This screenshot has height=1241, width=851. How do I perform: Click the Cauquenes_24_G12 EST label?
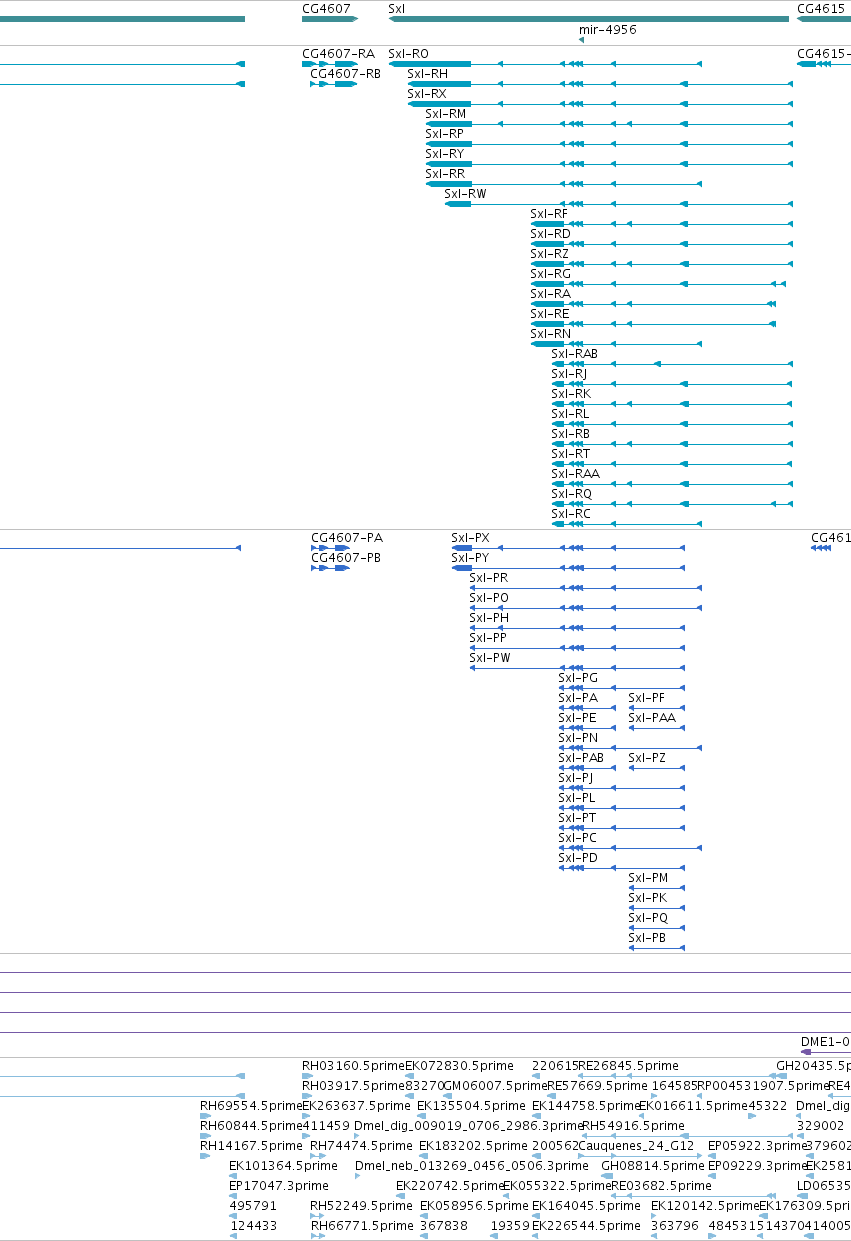636,1146
